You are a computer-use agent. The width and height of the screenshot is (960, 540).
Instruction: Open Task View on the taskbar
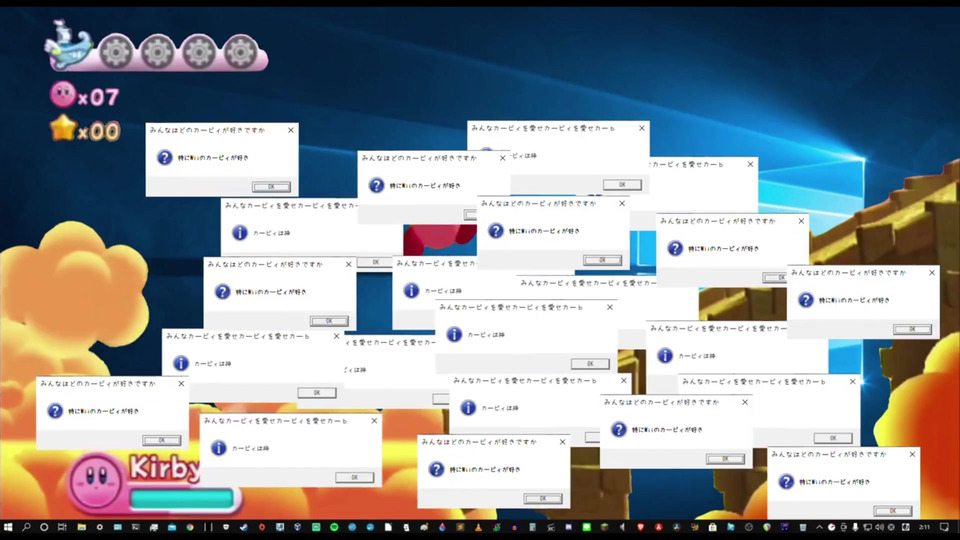point(62,527)
